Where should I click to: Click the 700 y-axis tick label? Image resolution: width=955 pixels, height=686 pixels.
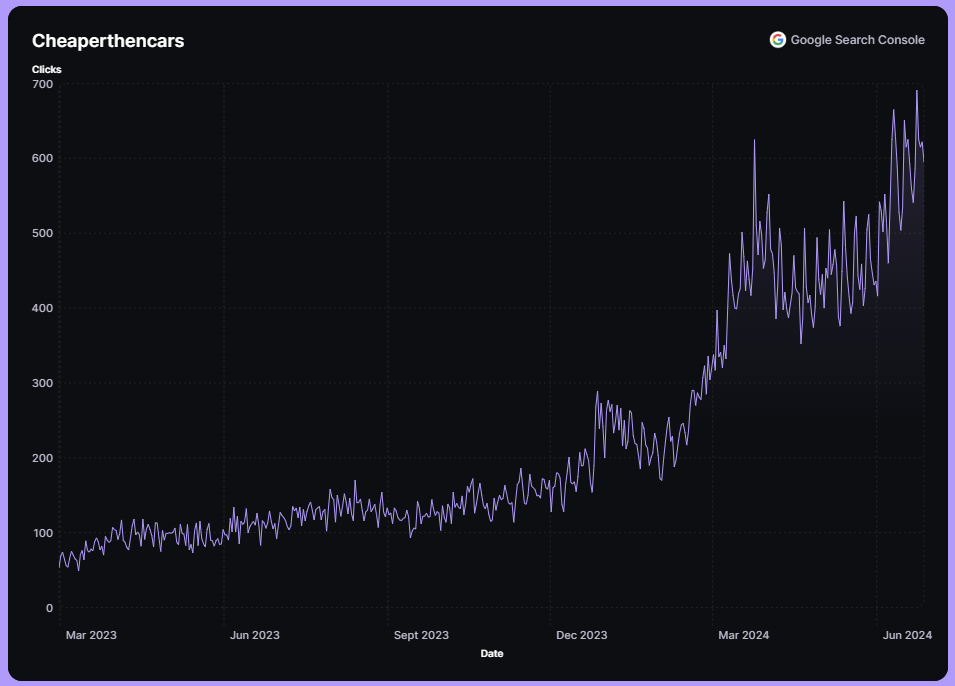click(42, 83)
